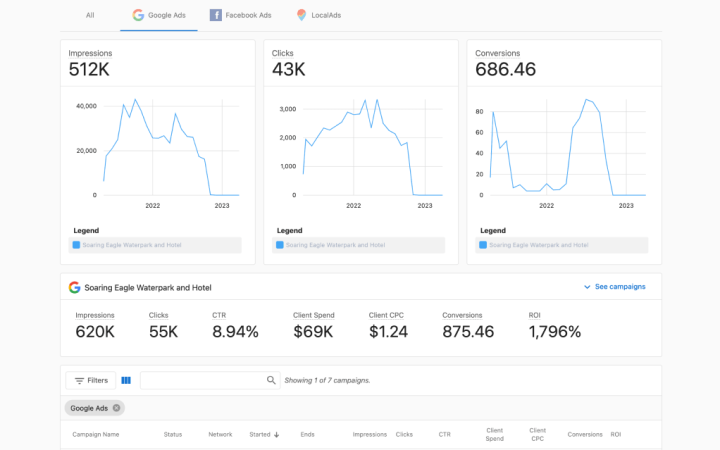
Task: Click the search magnifier icon
Action: click(x=271, y=380)
